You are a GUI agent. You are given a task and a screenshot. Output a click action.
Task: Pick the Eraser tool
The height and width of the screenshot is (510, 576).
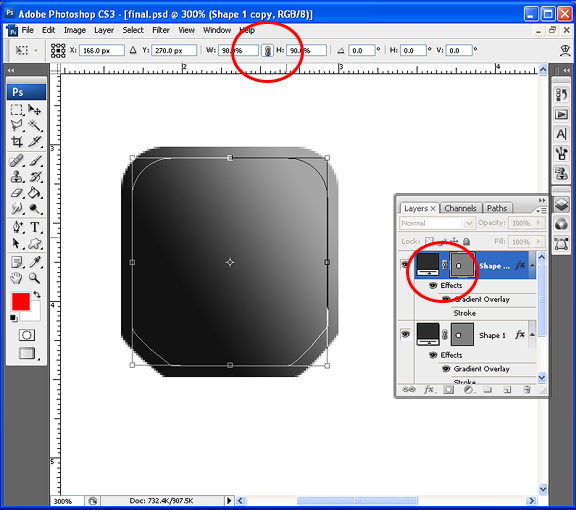[x=16, y=193]
